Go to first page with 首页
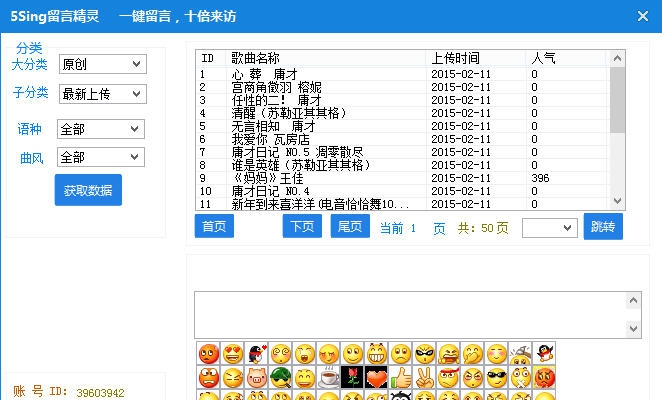 pos(214,226)
